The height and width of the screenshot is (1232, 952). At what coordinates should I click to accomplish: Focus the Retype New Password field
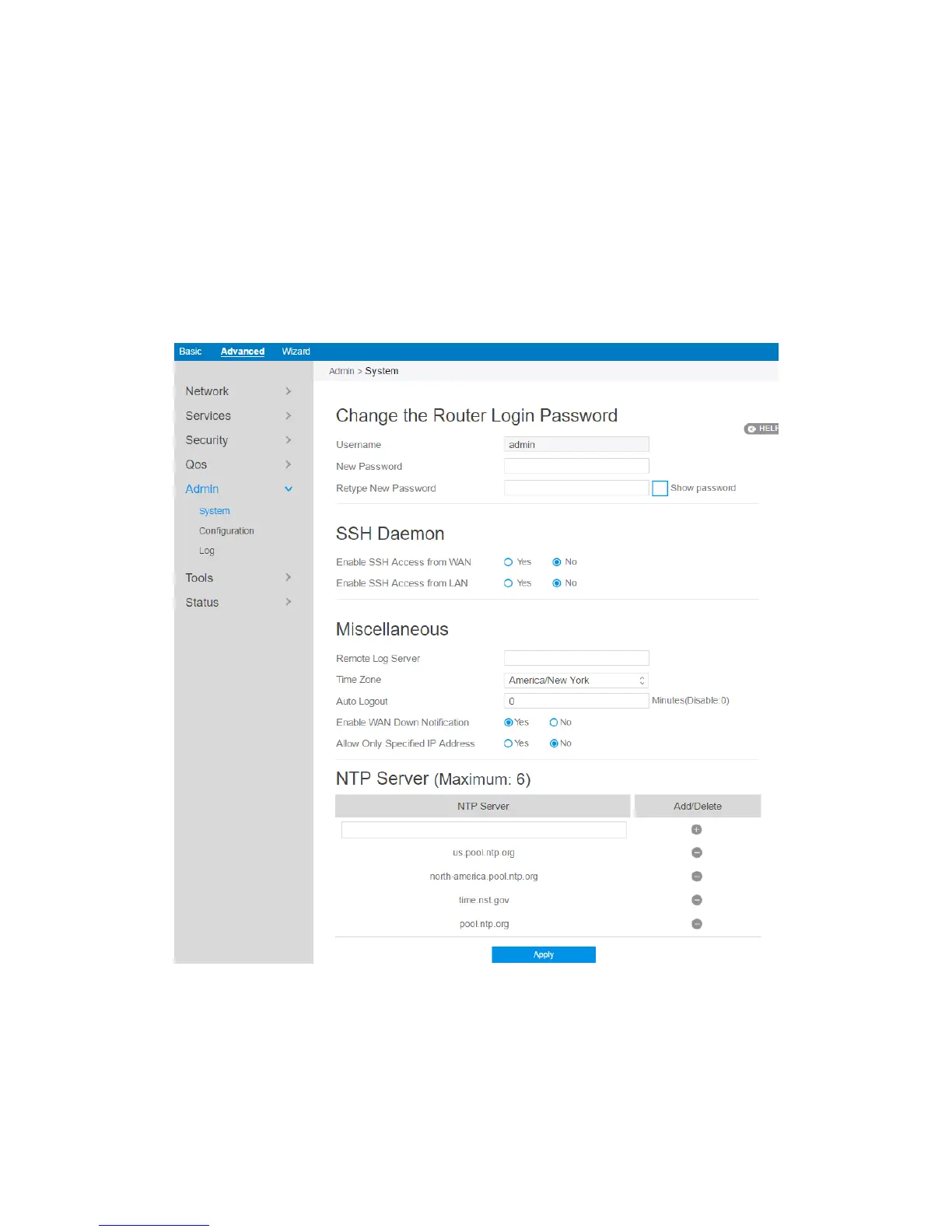[576, 488]
